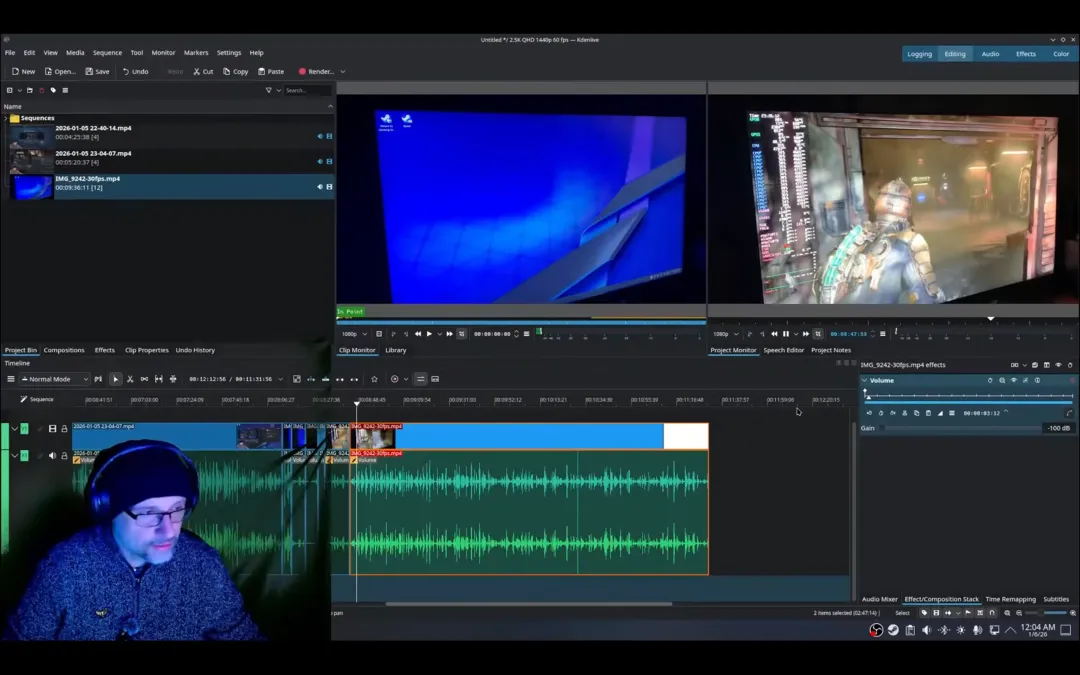
Task: Pause playback in the Project Monitor
Action: [786, 334]
